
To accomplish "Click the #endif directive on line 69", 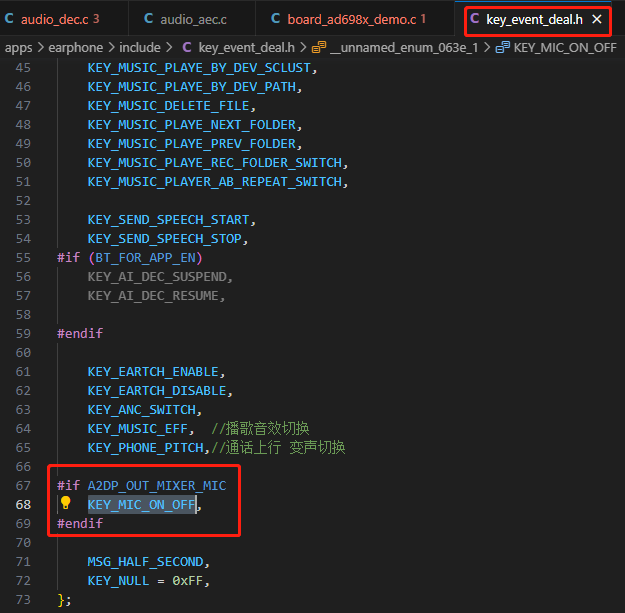I will pyautogui.click(x=80, y=524).
